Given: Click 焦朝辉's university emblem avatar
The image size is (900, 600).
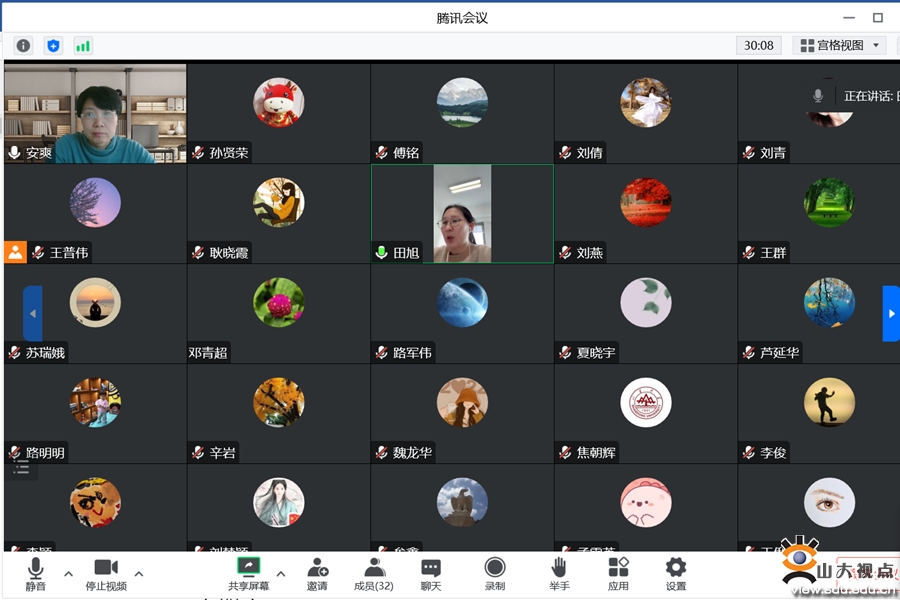Looking at the screenshot, I should click(646, 402).
